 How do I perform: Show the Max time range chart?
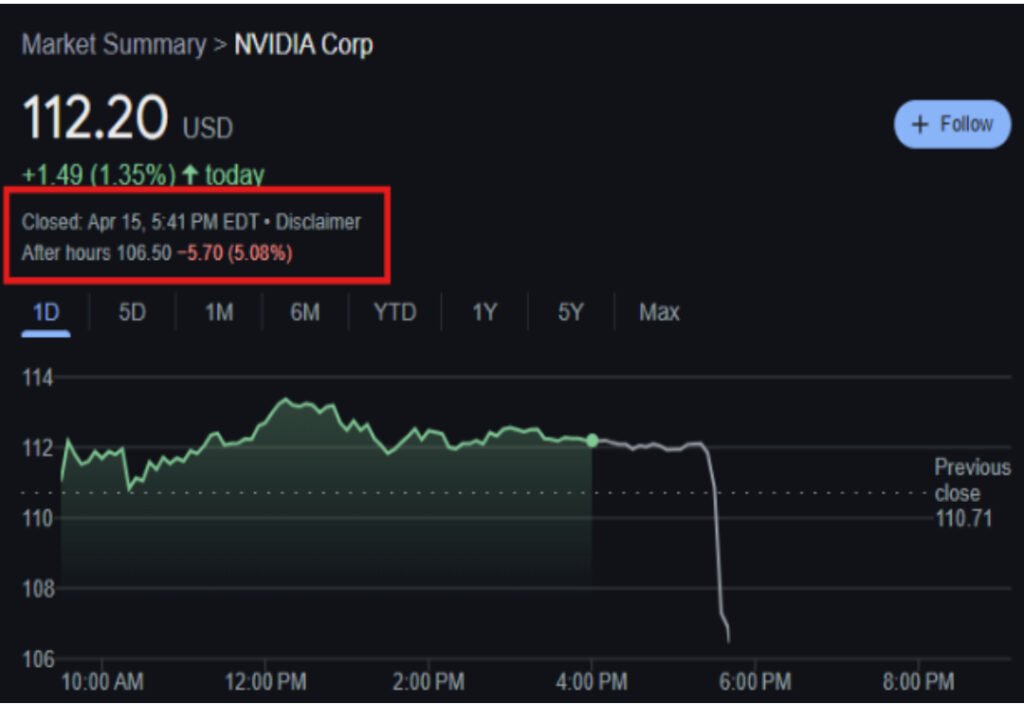659,312
